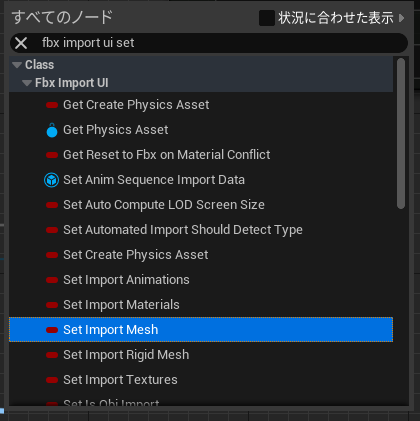This screenshot has width=420, height=421.
Task: Choose Set Automated Import Should Detect Type
Action: click(x=201, y=230)
